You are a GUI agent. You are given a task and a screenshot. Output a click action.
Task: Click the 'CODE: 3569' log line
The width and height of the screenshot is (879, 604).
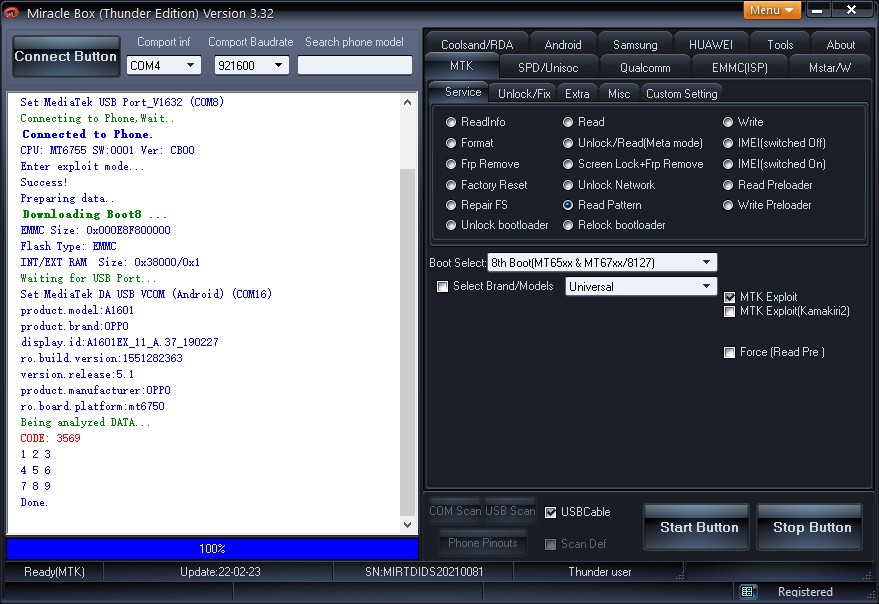point(50,438)
